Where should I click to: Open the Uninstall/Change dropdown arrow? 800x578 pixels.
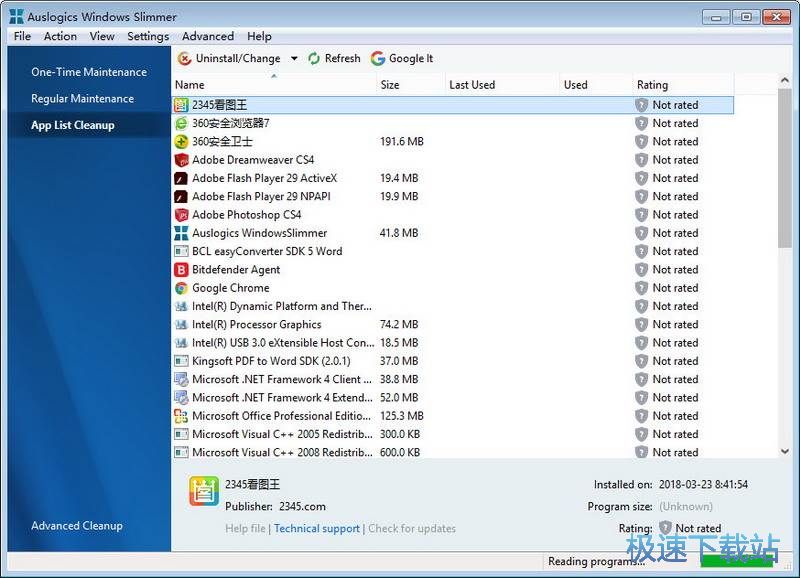293,59
